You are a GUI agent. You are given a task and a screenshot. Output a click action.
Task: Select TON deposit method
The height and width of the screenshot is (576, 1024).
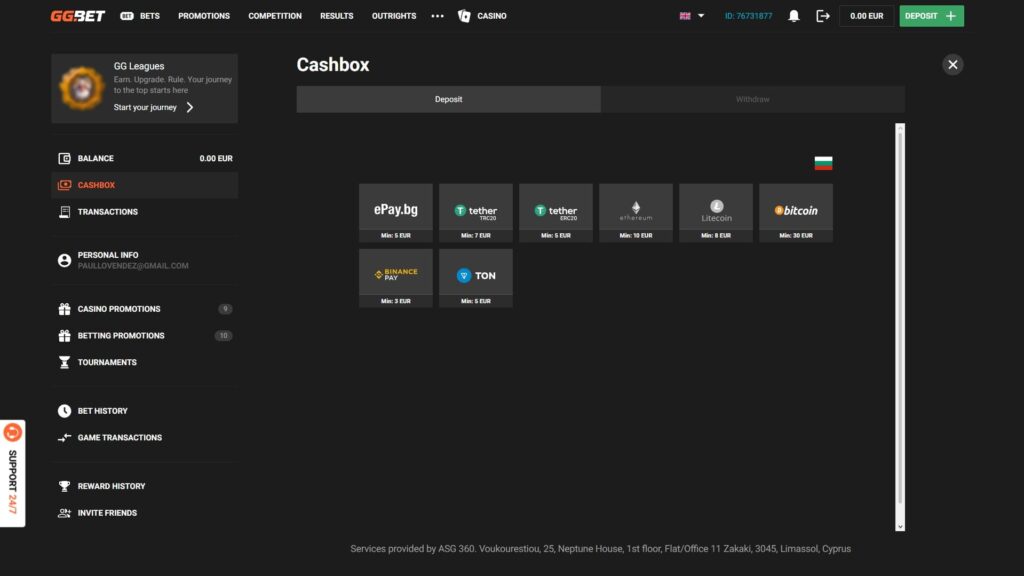(x=475, y=276)
